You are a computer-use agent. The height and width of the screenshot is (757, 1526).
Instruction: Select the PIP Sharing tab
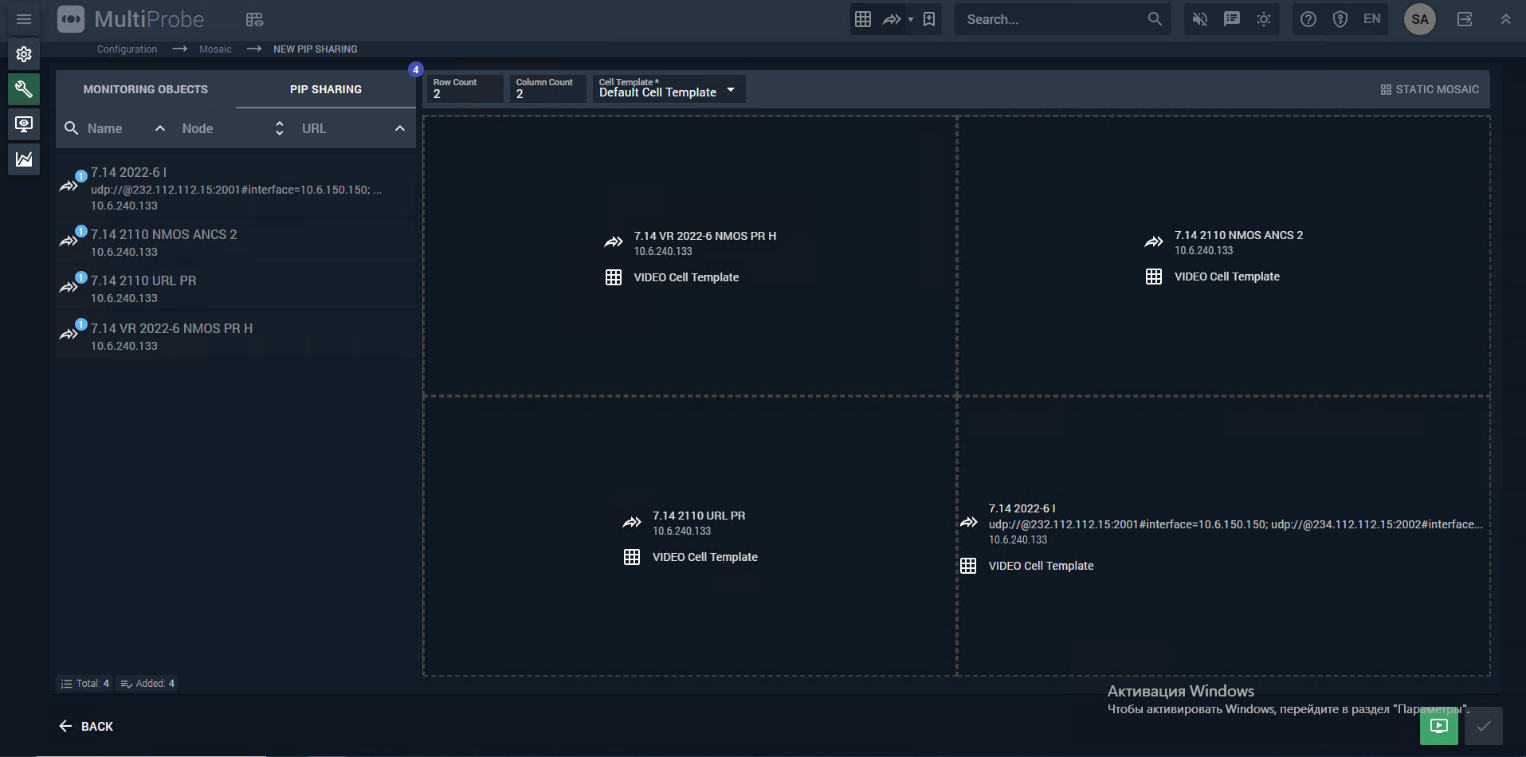coord(326,89)
